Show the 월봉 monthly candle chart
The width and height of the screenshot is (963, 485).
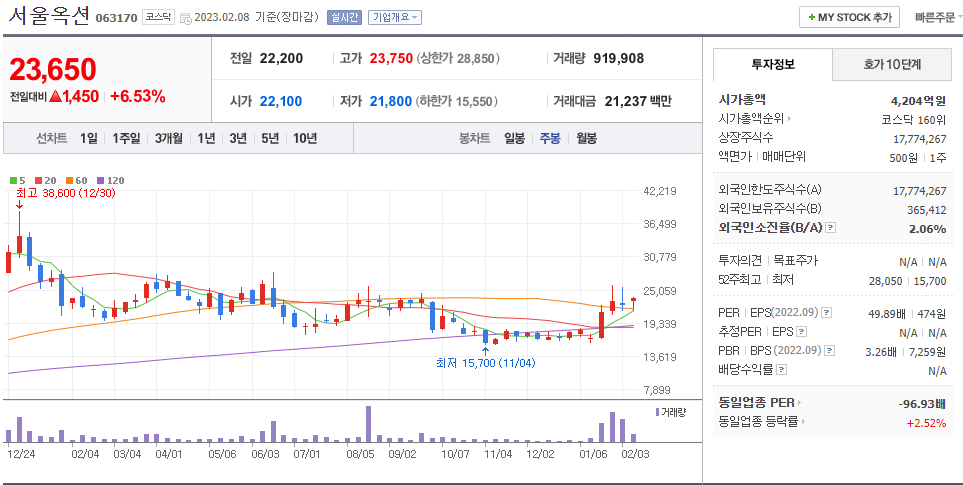point(586,138)
